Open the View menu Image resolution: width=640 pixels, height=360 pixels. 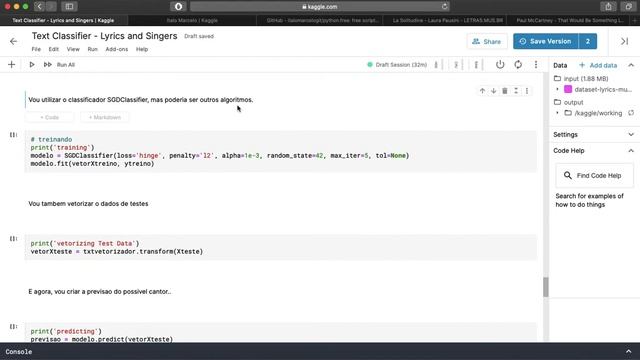point(73,49)
